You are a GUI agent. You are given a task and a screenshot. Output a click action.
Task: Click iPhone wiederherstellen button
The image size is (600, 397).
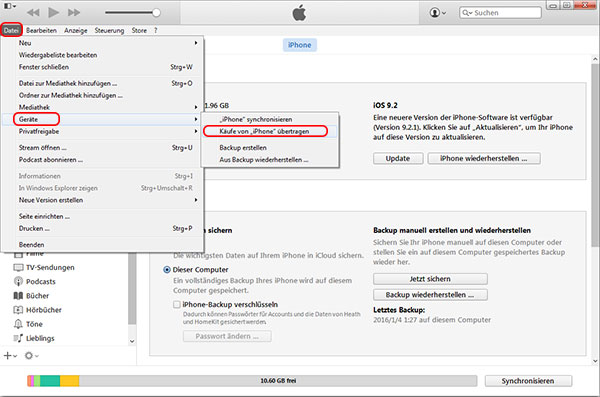click(484, 158)
